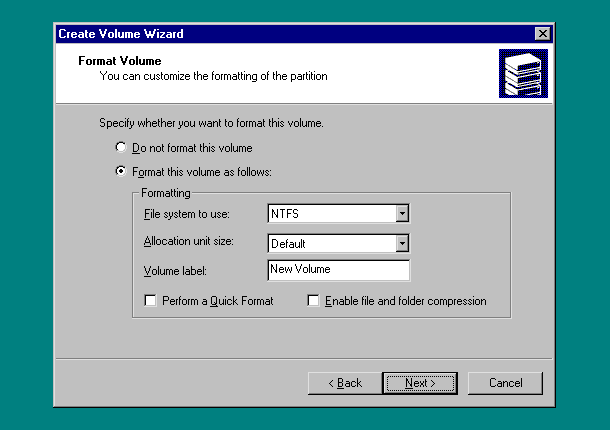The image size is (610, 430).
Task: Click the 'Formatting' group box title
Action: tap(166, 193)
